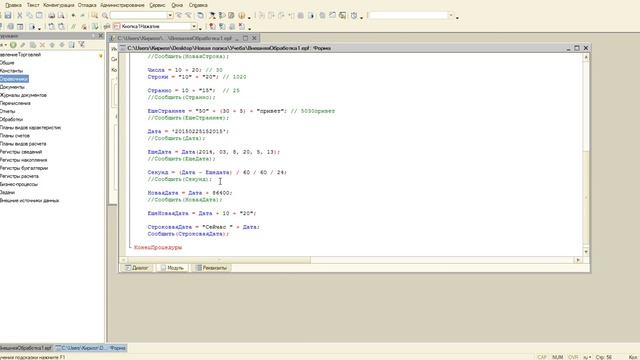Open the Окна menu
The image size is (640, 360).
pyautogui.click(x=177, y=5)
